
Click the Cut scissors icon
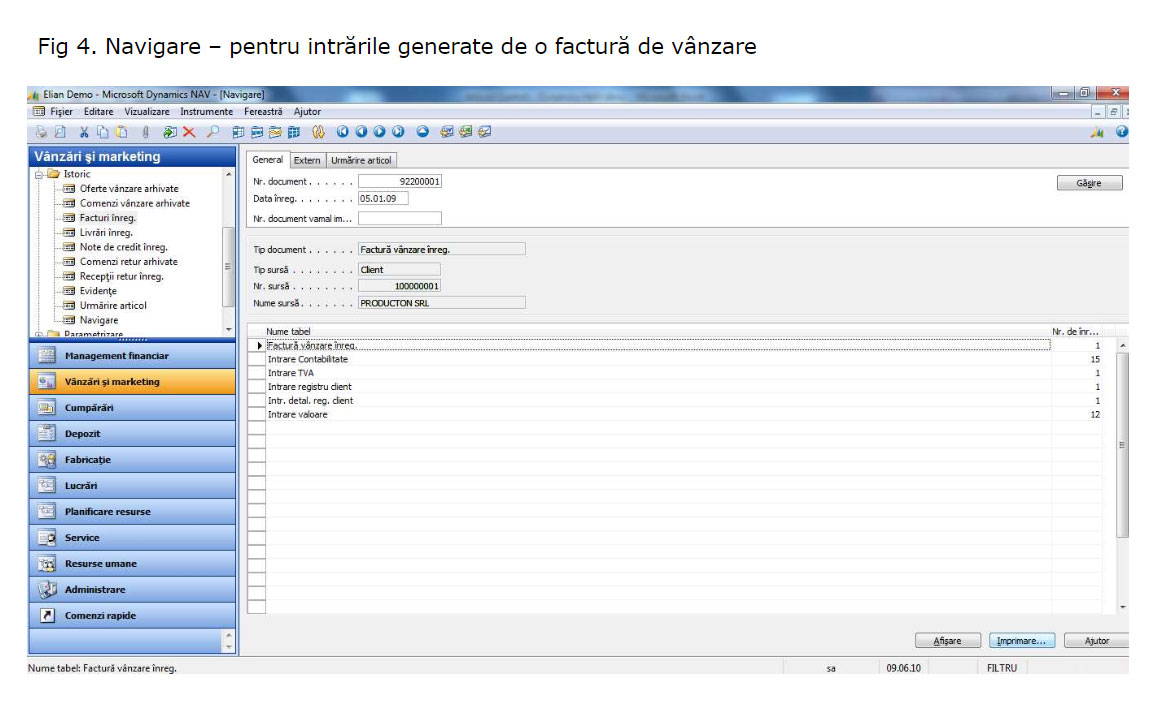coord(84,132)
